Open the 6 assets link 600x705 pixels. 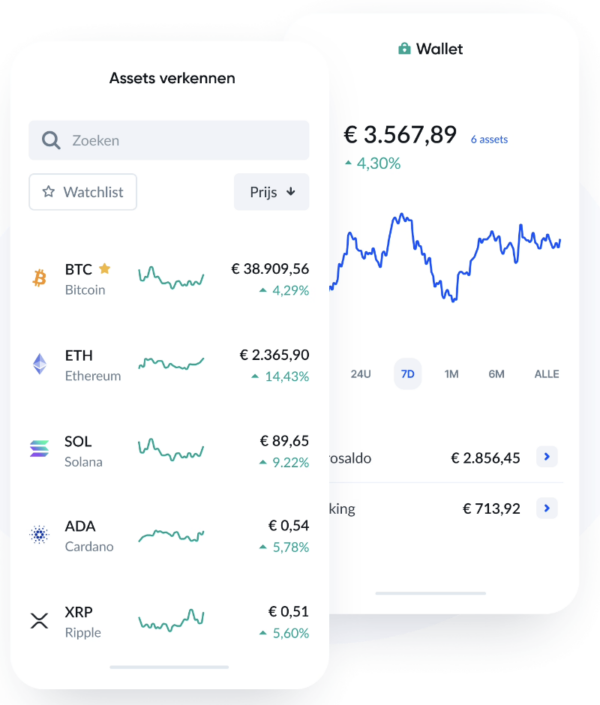(489, 140)
